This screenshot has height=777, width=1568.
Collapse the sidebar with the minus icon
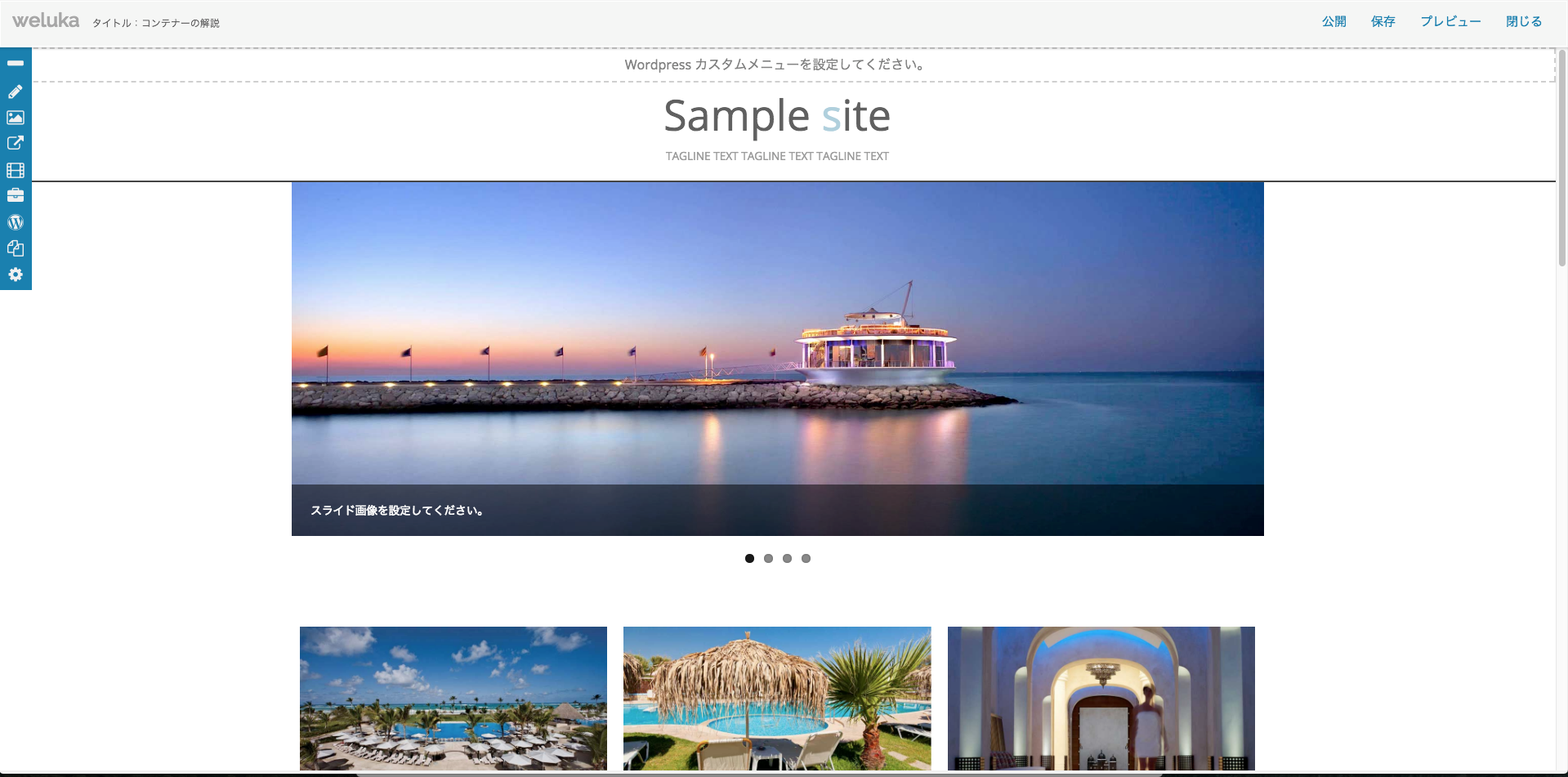click(x=16, y=63)
